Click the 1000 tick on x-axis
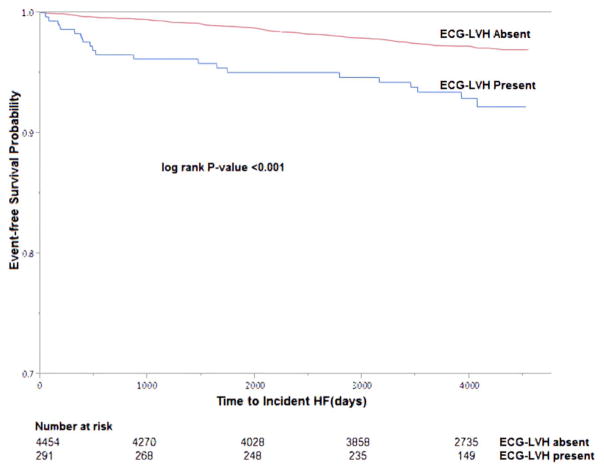The image size is (604, 472). (x=146, y=384)
